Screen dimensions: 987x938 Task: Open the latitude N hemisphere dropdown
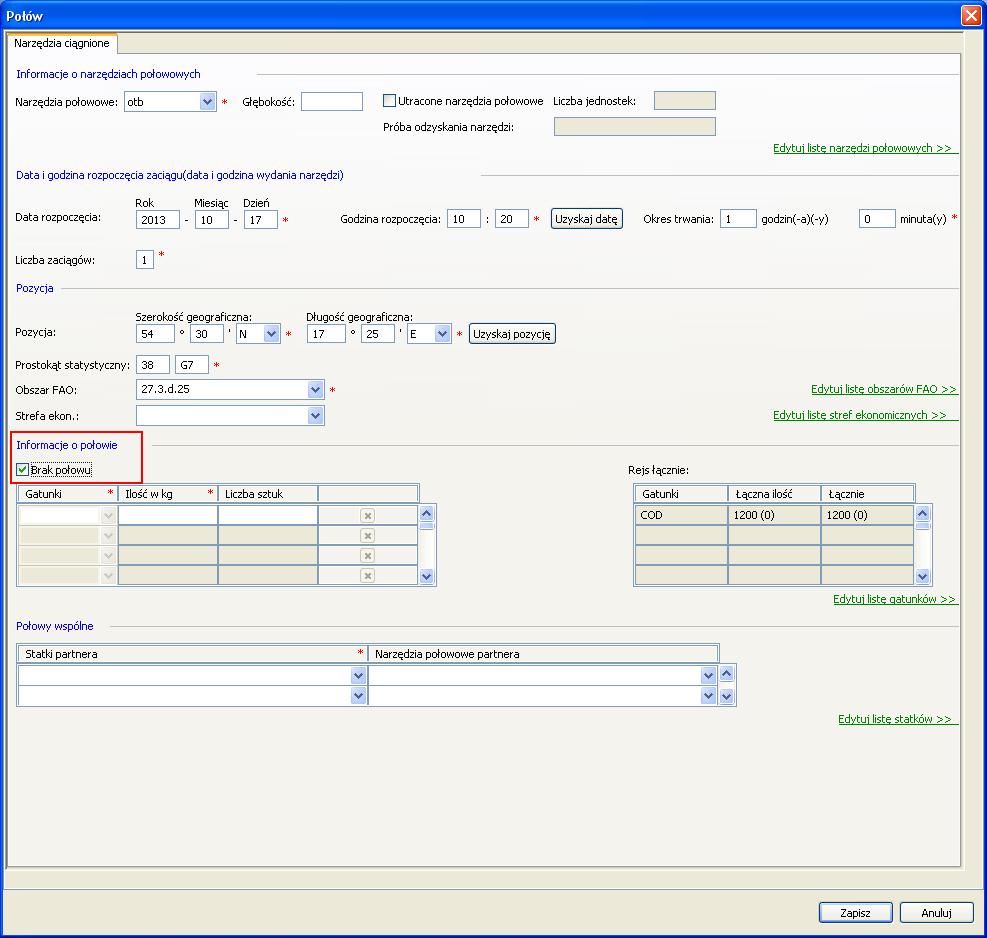271,335
